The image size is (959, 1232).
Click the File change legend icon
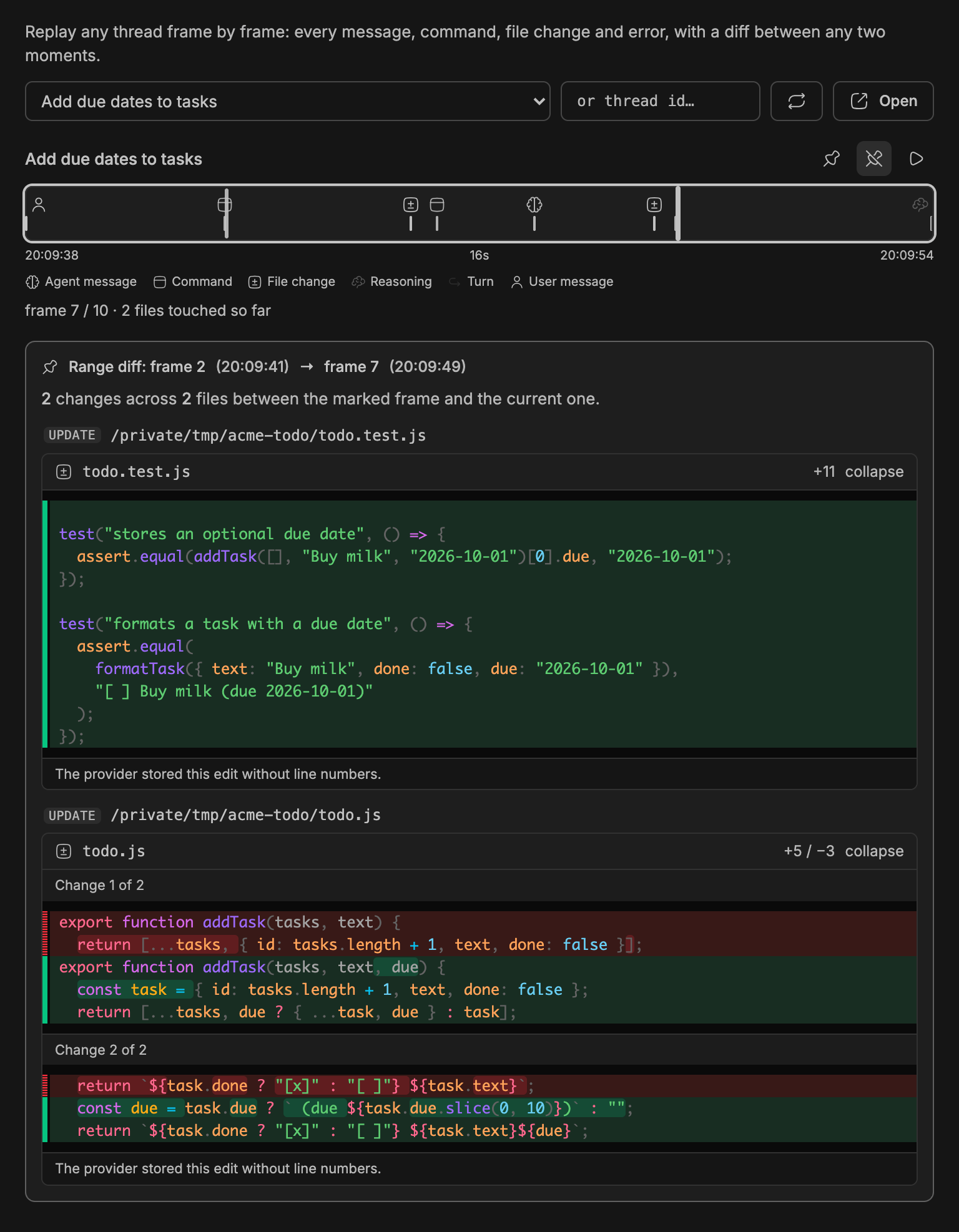(255, 282)
